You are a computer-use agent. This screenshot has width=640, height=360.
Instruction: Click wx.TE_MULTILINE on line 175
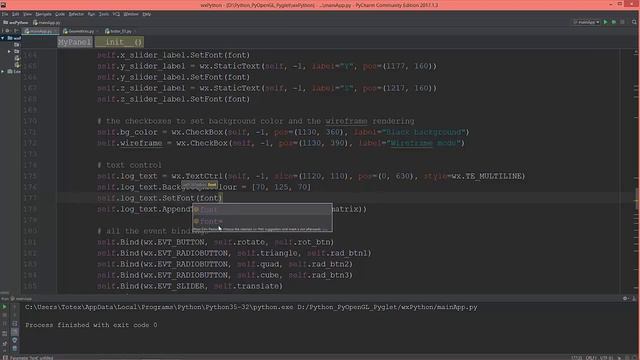click(487, 176)
